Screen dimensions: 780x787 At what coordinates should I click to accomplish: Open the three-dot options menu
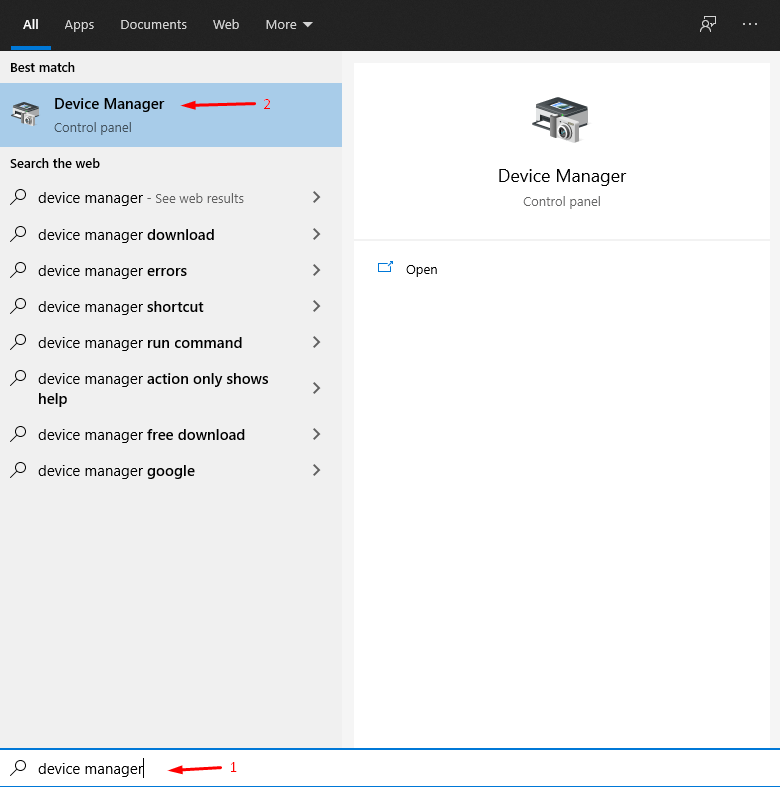tap(750, 24)
